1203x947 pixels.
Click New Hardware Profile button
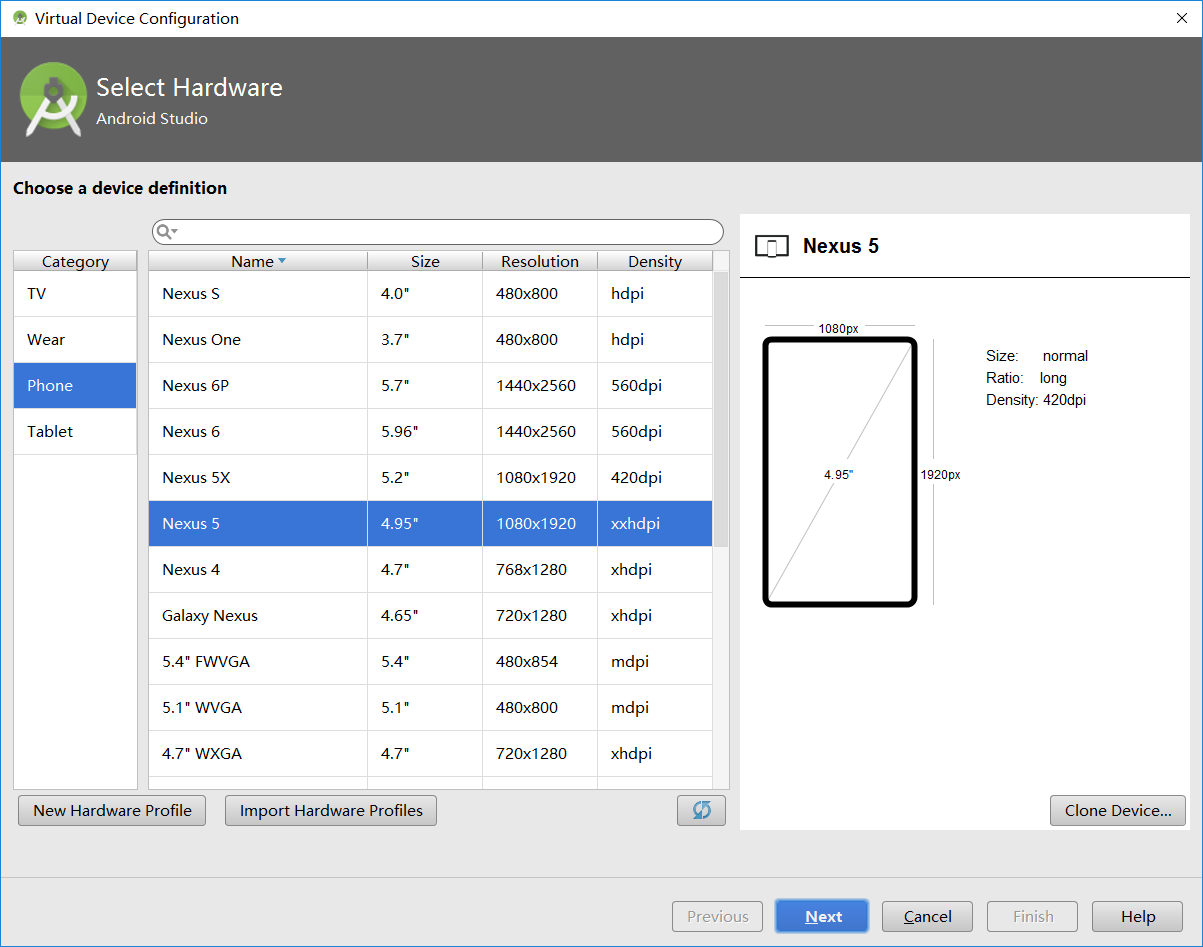[112, 810]
